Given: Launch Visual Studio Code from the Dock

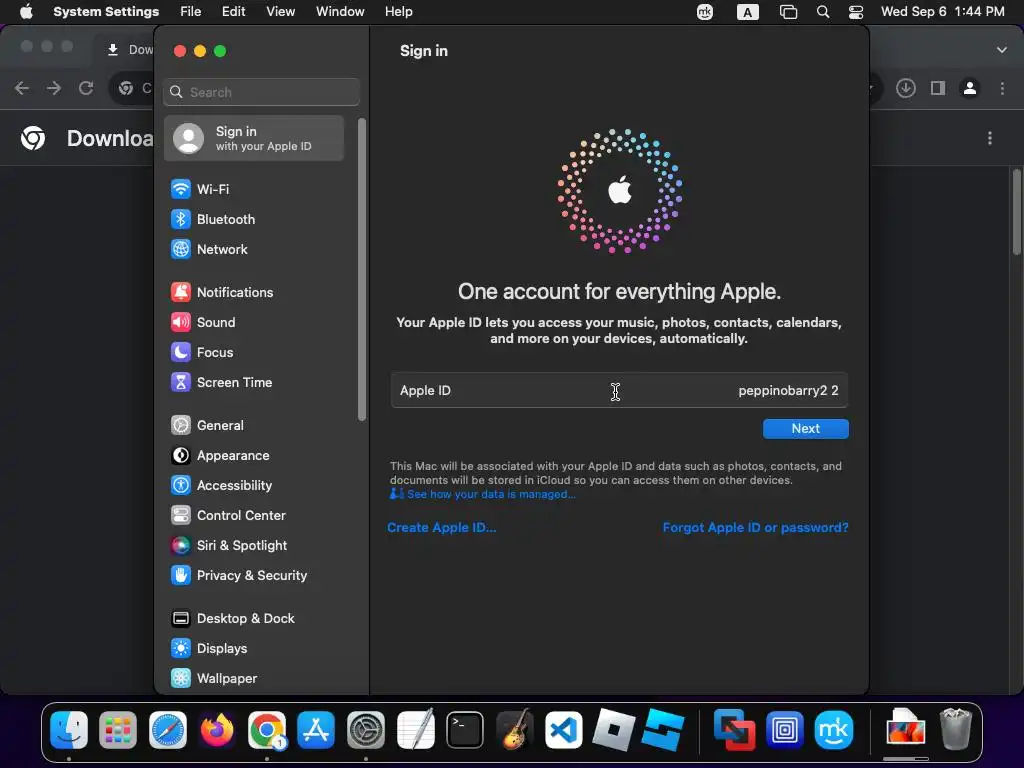Looking at the screenshot, I should coord(564,730).
